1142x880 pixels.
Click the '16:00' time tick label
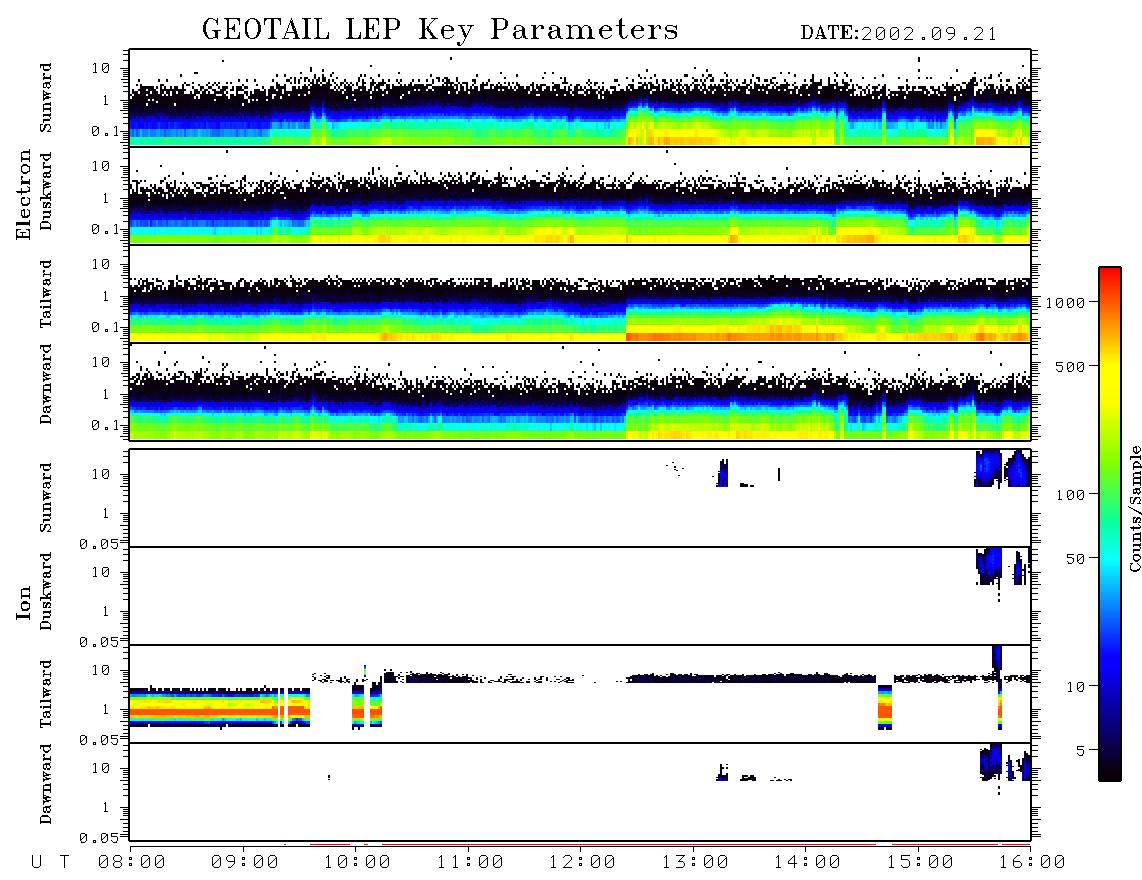[x=1031, y=863]
